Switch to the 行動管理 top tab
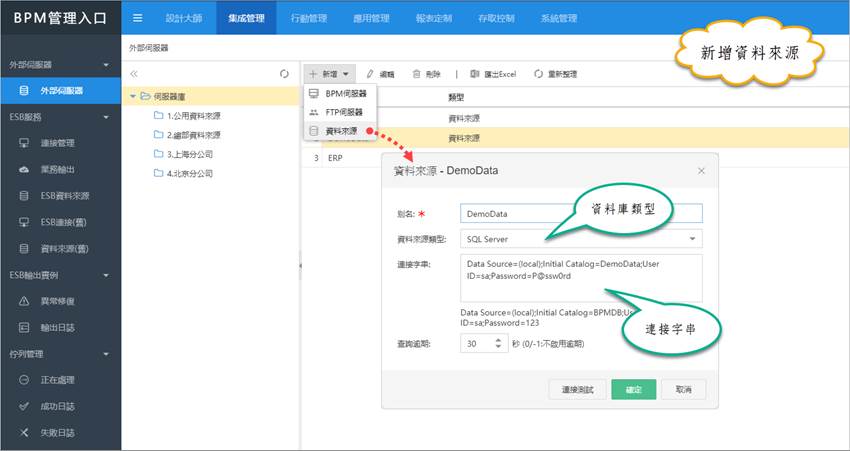The width and height of the screenshot is (850, 451). click(x=308, y=18)
